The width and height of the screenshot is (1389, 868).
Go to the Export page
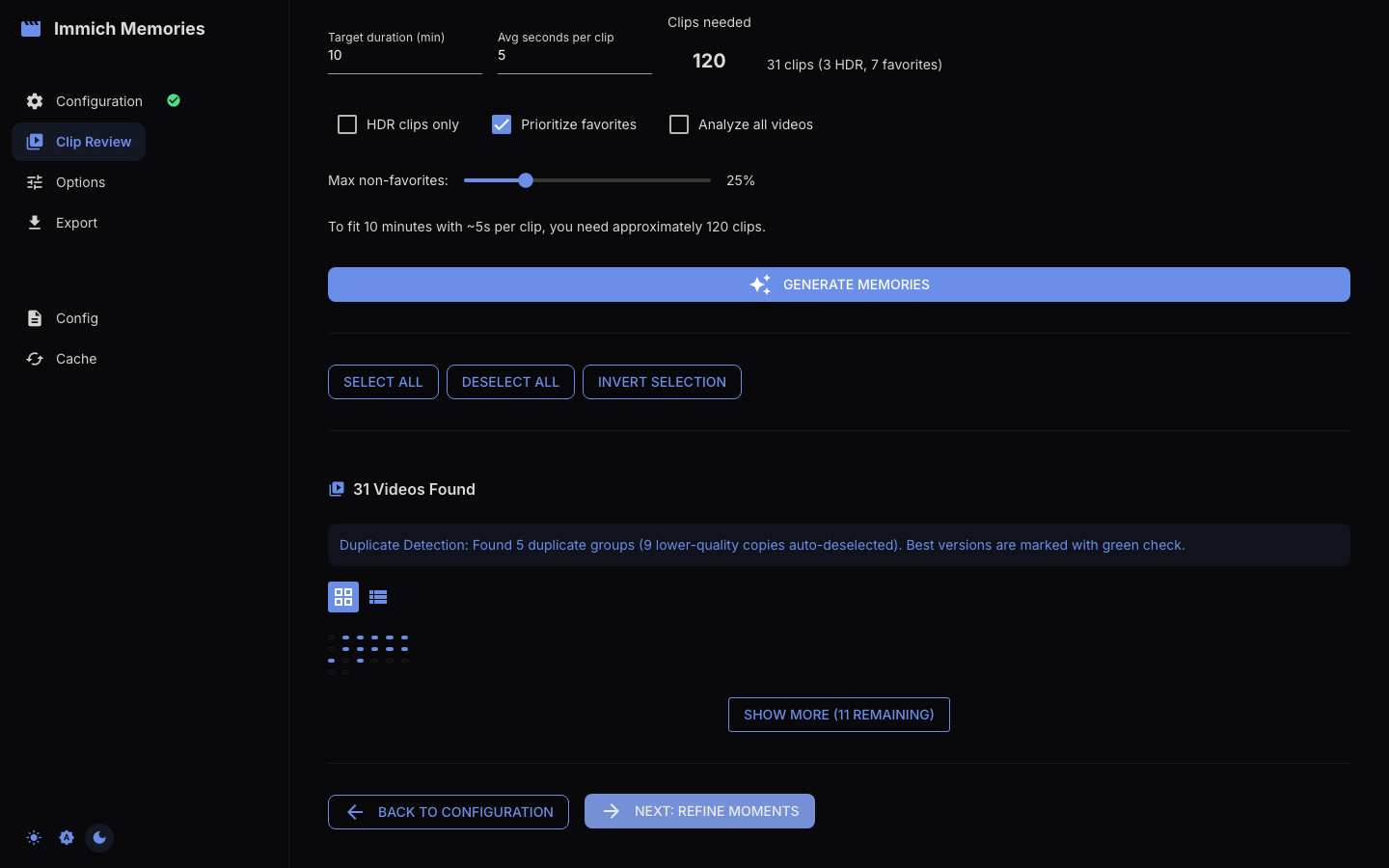(76, 223)
